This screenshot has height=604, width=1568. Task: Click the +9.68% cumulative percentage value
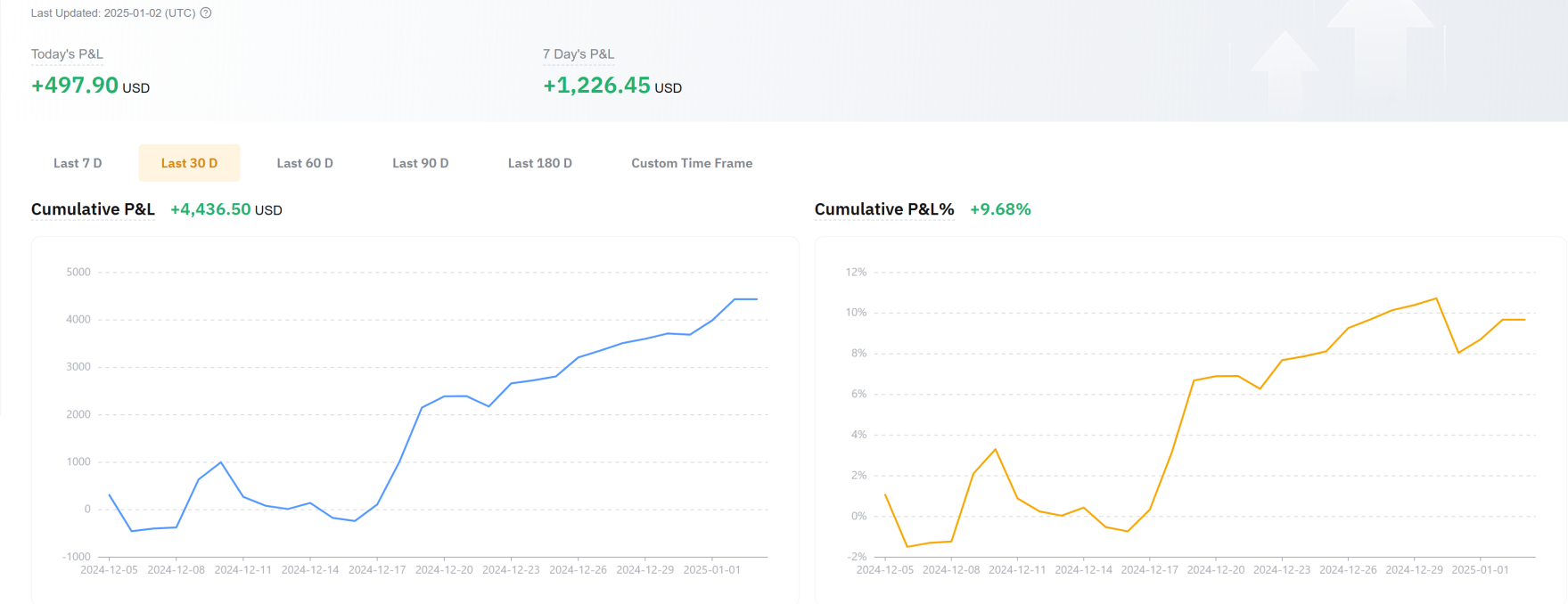(1000, 209)
